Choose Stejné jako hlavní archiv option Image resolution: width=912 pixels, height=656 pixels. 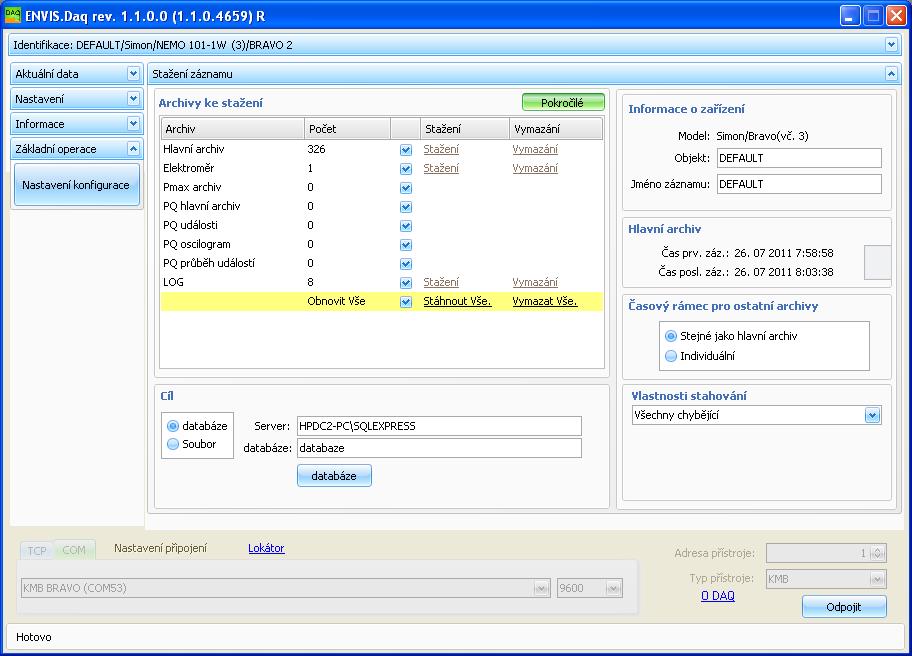pyautogui.click(x=671, y=336)
